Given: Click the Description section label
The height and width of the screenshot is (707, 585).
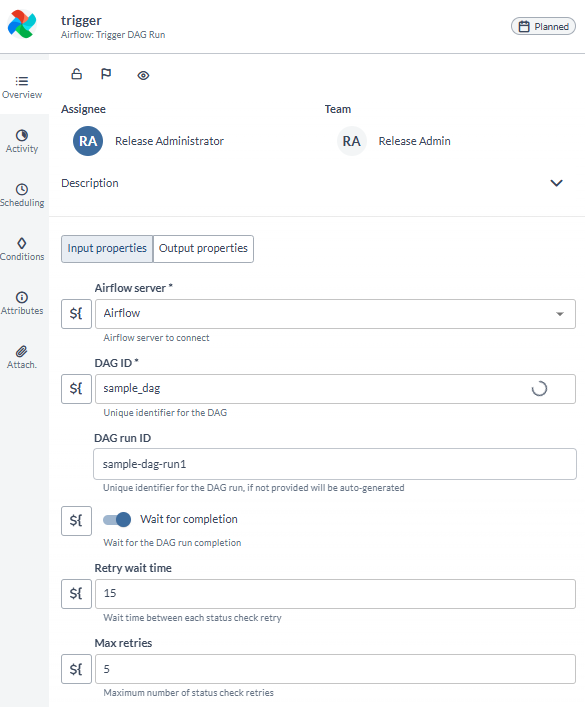Looking at the screenshot, I should tap(90, 183).
